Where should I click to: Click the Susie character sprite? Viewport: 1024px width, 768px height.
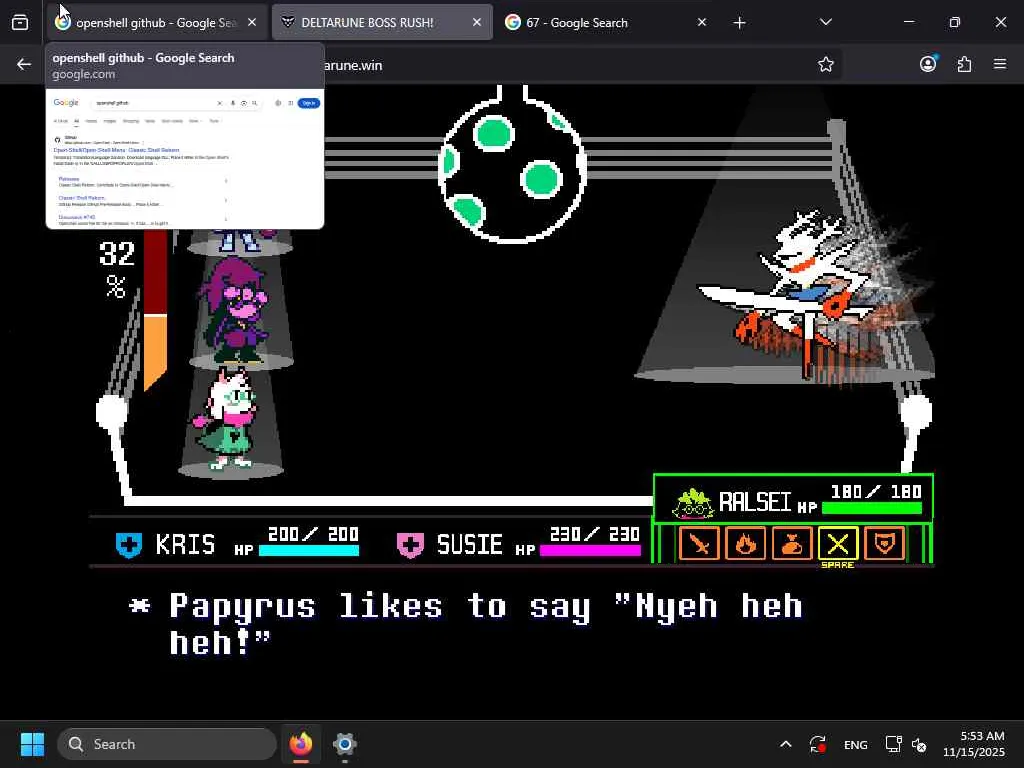pos(235,309)
